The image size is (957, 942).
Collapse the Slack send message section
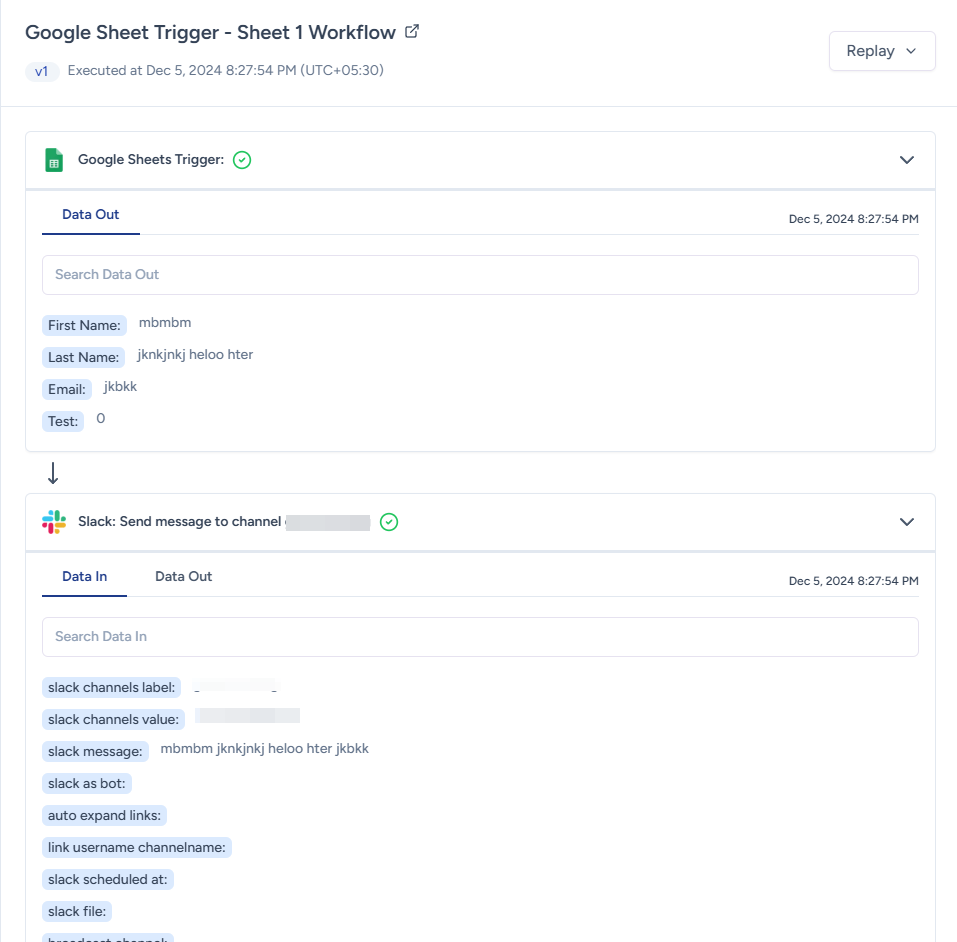(x=906, y=522)
